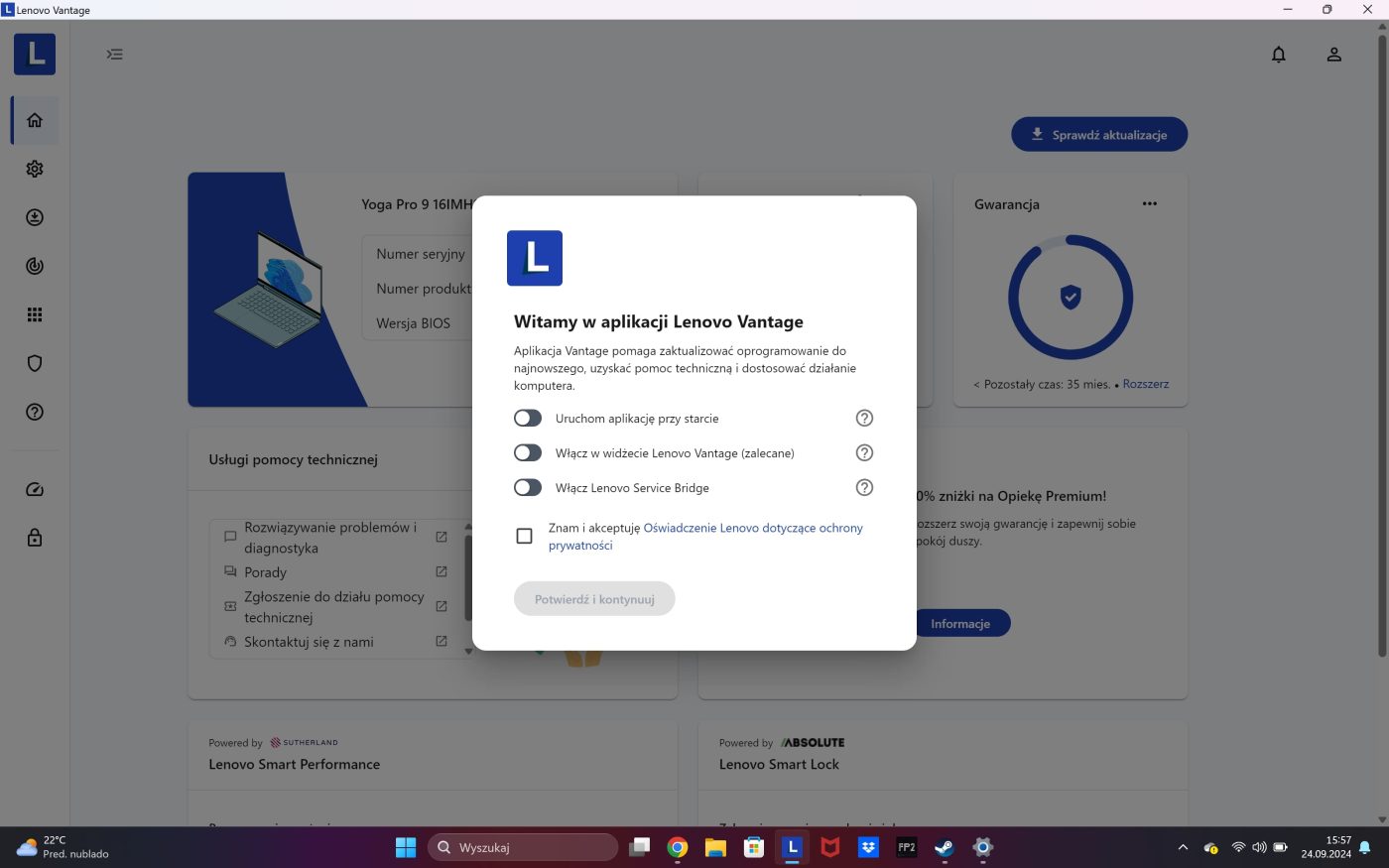
Task: Open File Explorer from the taskbar
Action: point(715,847)
